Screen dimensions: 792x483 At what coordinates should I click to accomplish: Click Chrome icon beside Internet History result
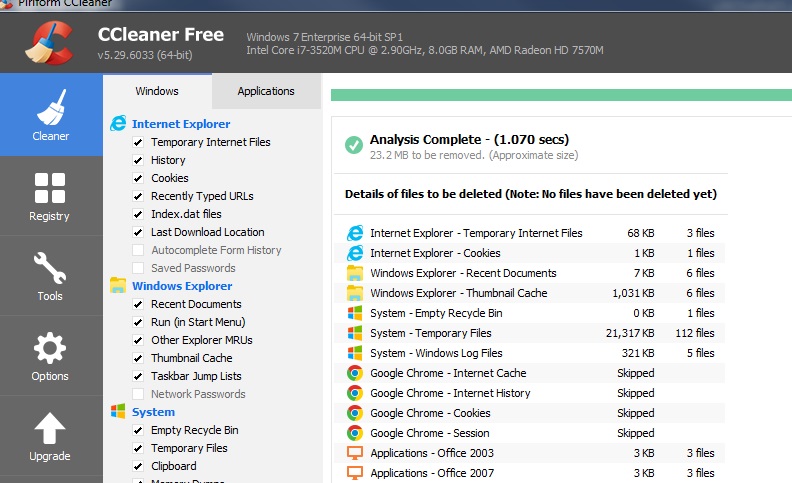(355, 393)
